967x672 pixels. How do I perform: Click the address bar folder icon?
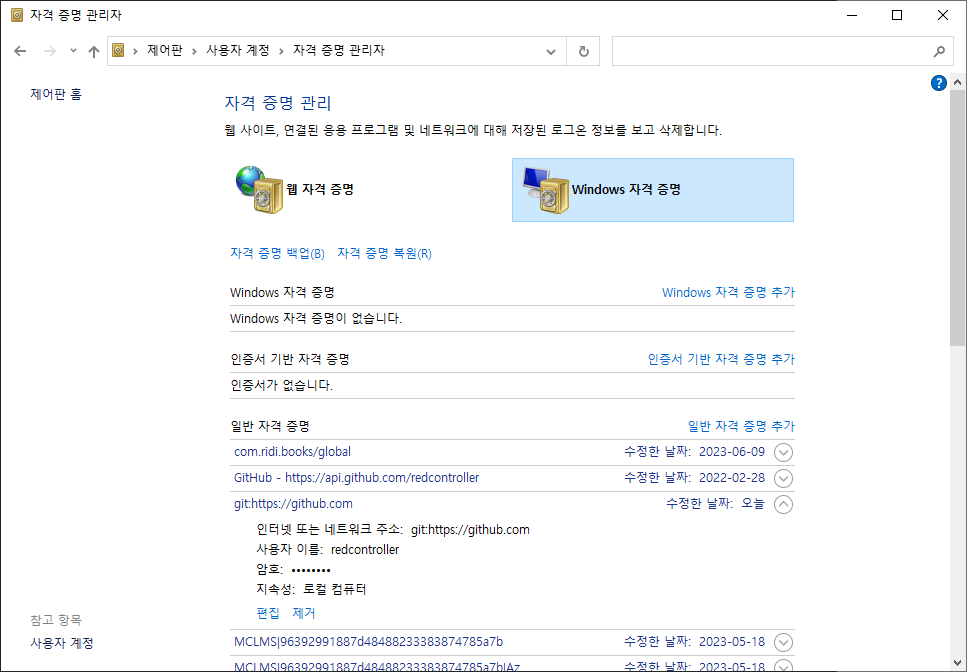[x=118, y=51]
